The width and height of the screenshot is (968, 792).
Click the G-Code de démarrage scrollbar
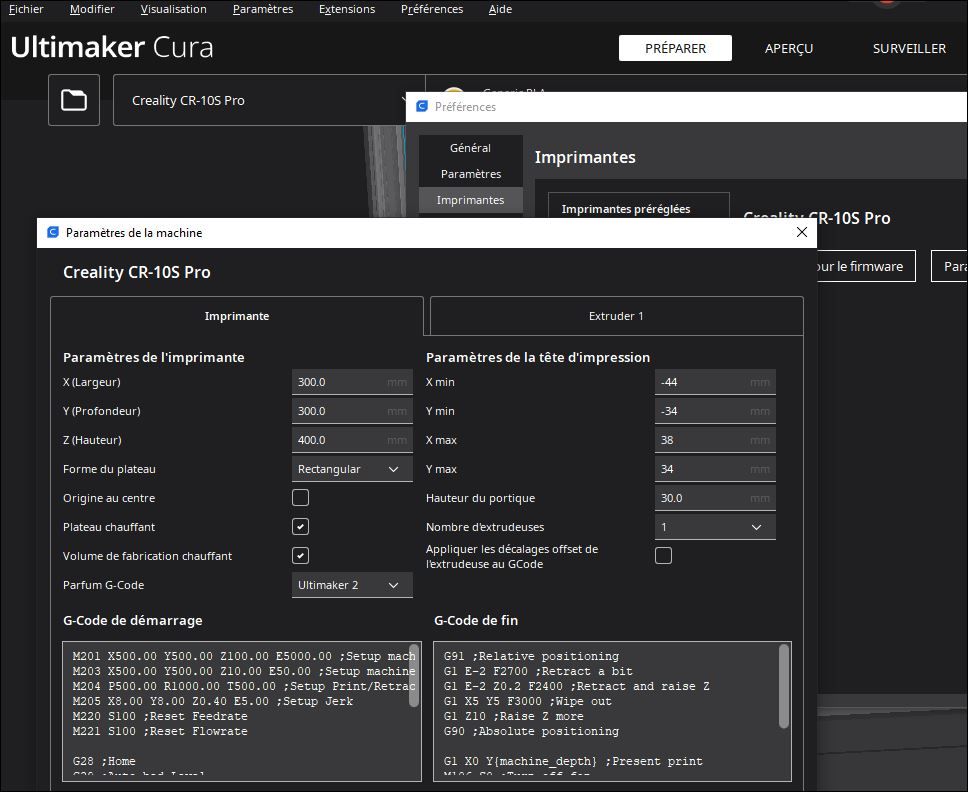pyautogui.click(x=414, y=676)
